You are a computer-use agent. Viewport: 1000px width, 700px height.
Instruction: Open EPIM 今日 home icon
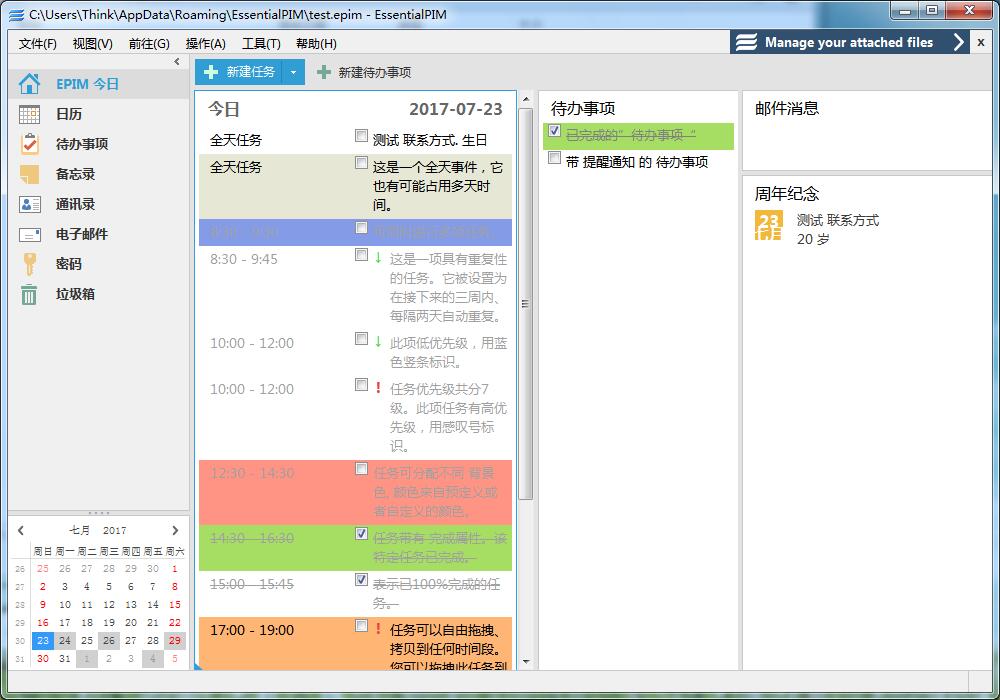click(29, 84)
